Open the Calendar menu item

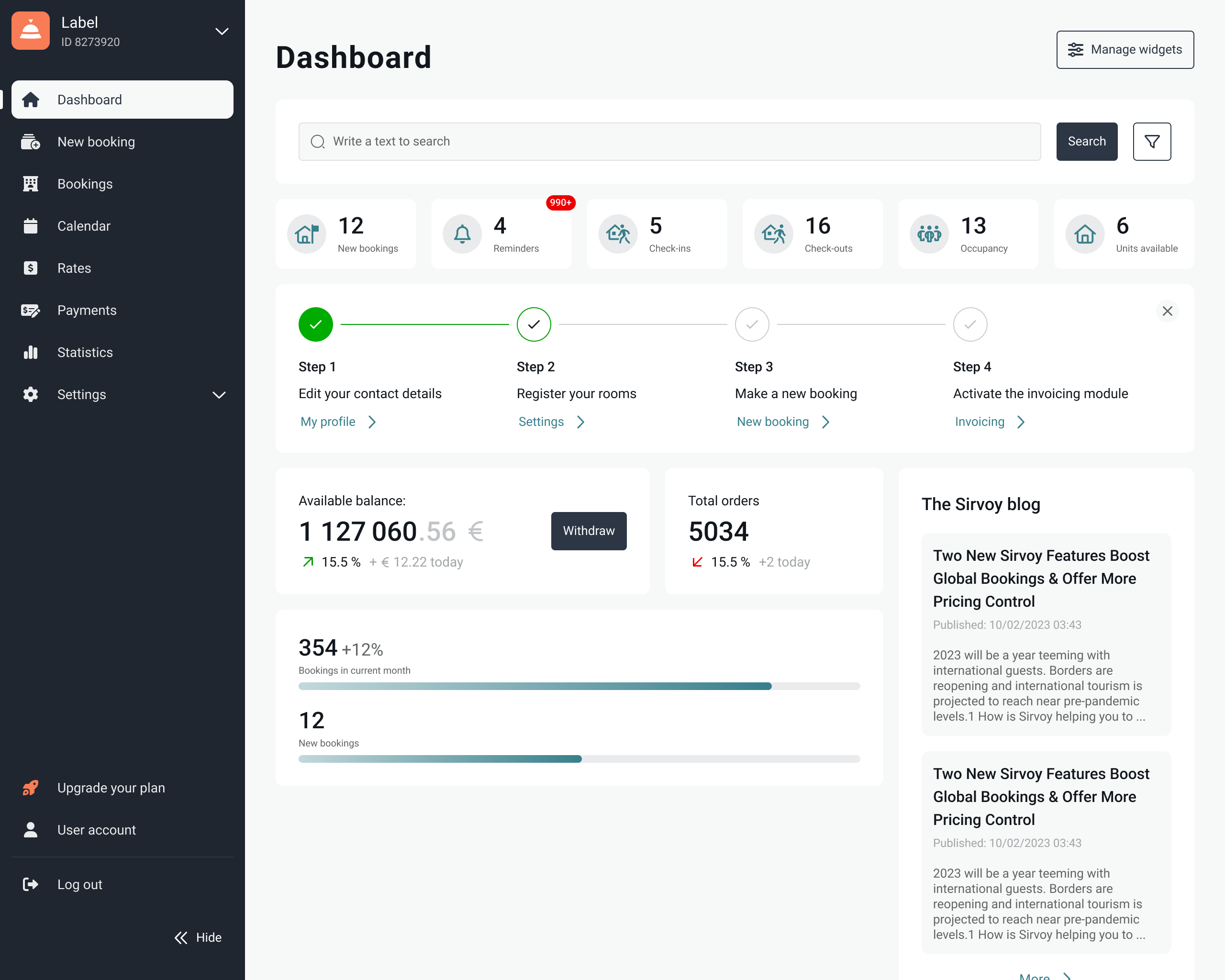[122, 225]
